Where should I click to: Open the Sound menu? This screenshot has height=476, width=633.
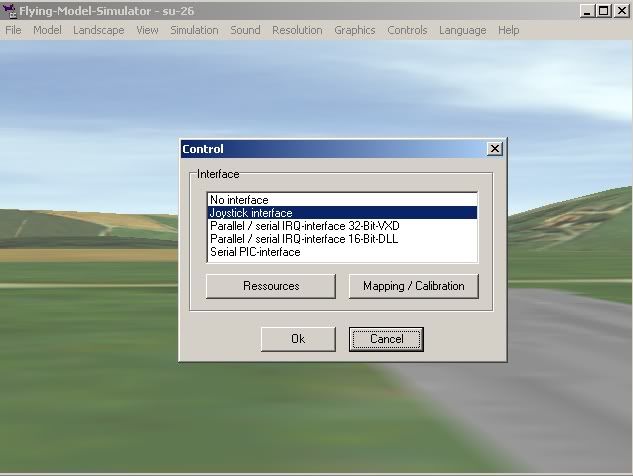coord(245,30)
